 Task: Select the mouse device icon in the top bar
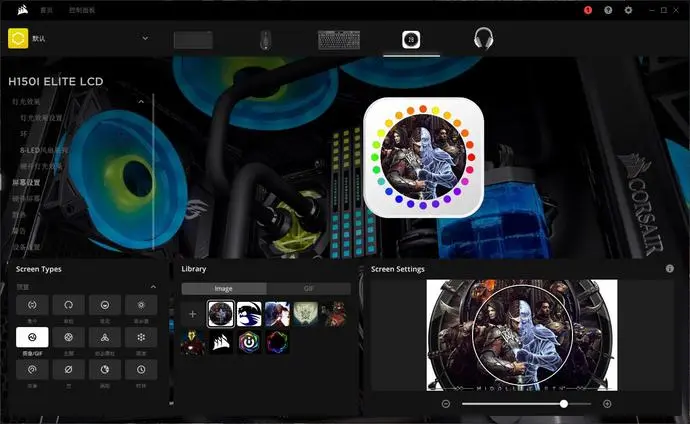[x=265, y=40]
